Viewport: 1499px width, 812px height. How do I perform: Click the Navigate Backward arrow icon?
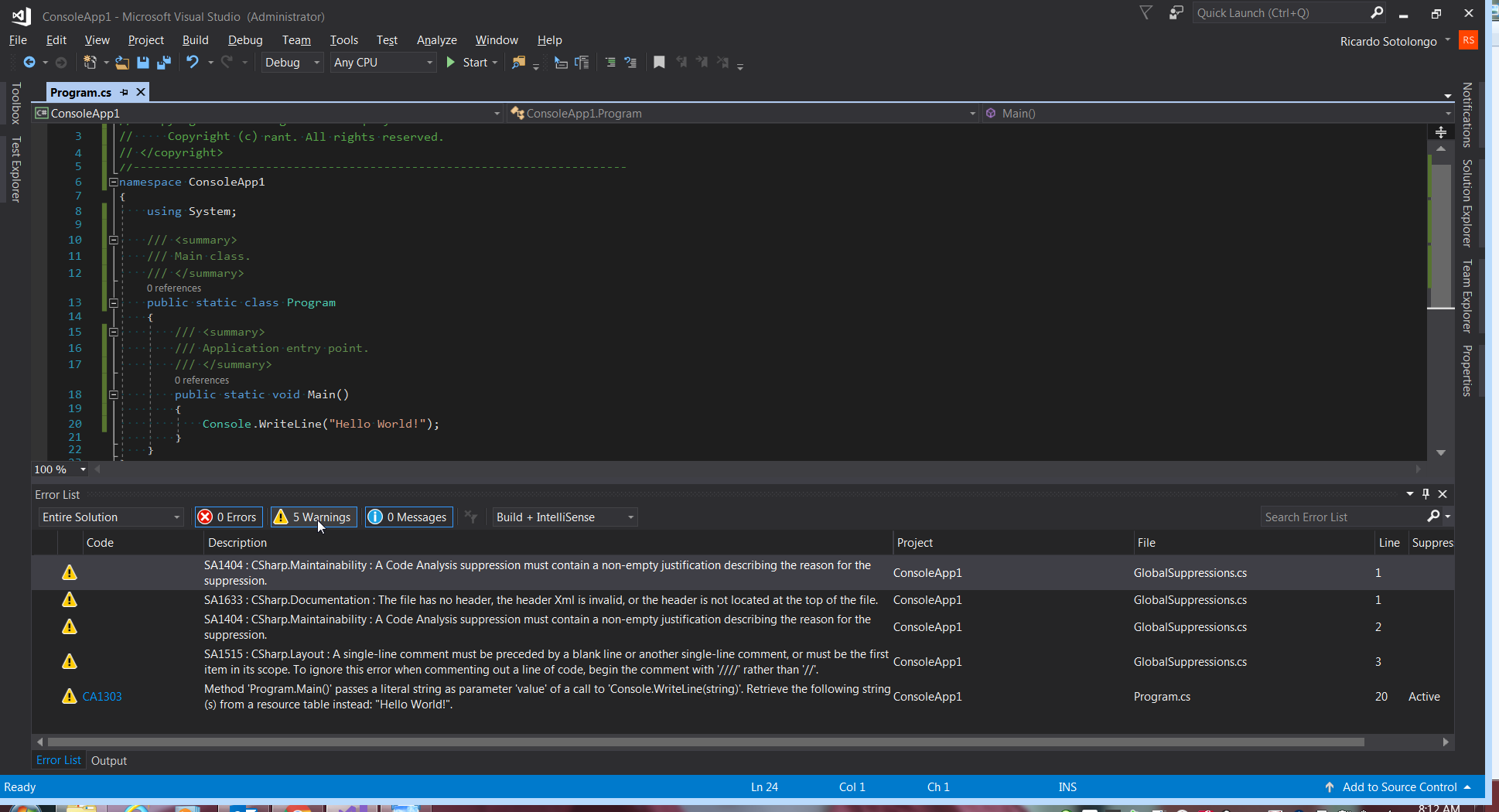[x=29, y=63]
